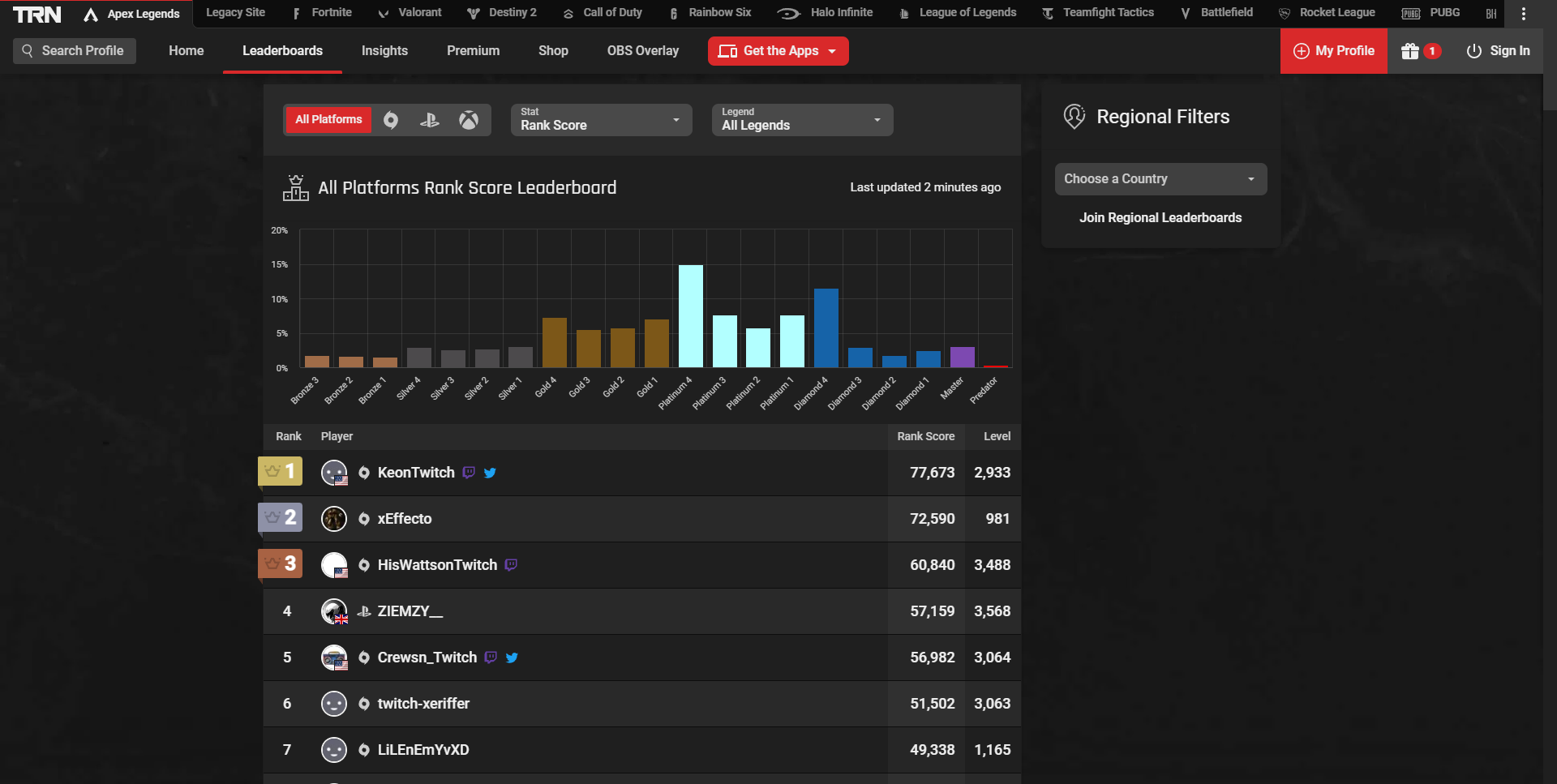Viewport: 1557px width, 784px height.
Task: Open the OBS Overlay tab
Action: pos(643,51)
